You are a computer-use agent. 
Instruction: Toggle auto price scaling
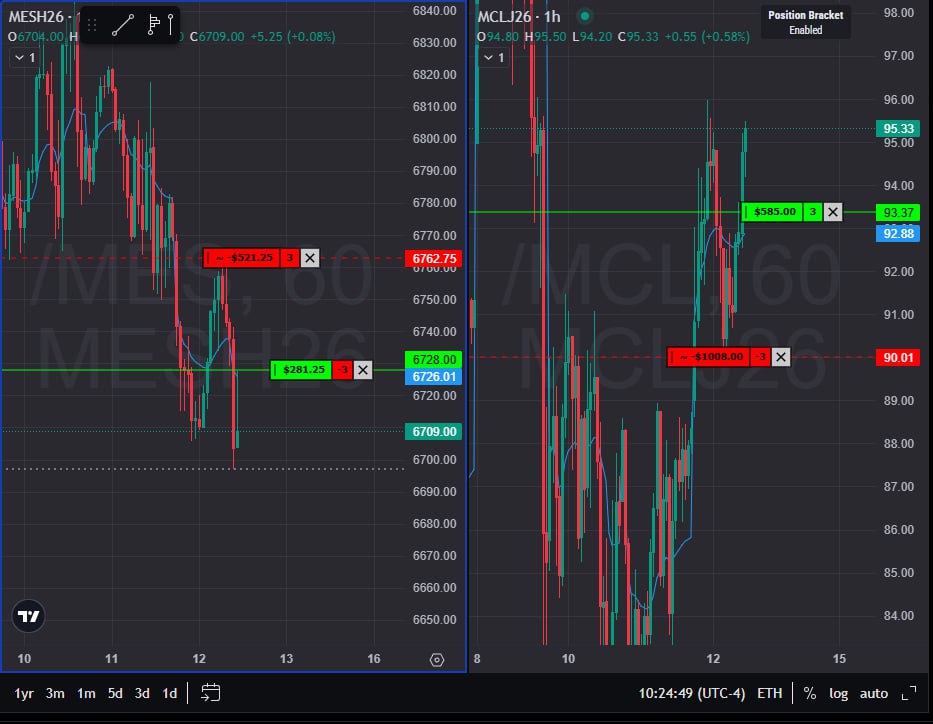[873, 692]
